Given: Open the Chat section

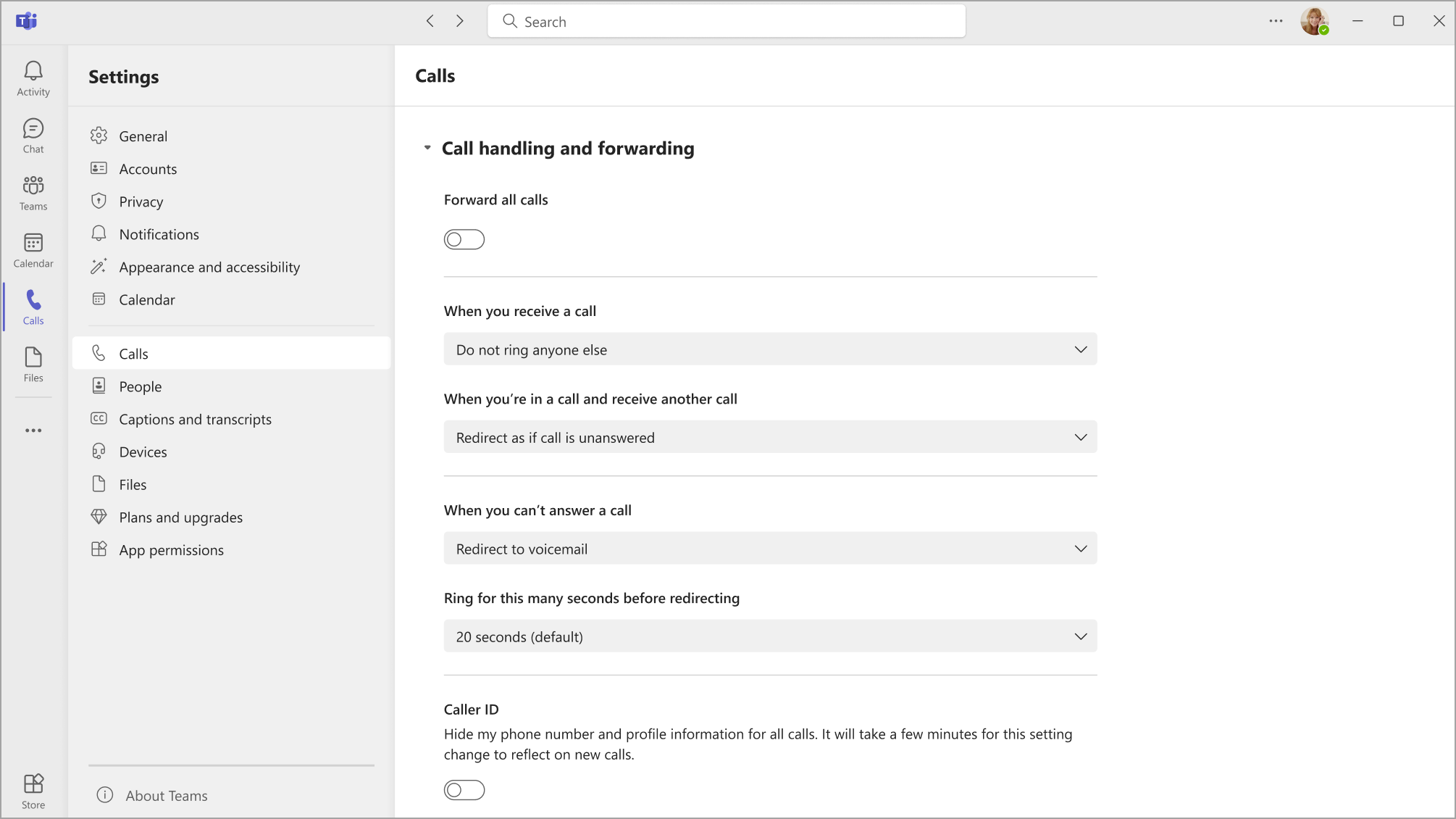Looking at the screenshot, I should point(33,135).
